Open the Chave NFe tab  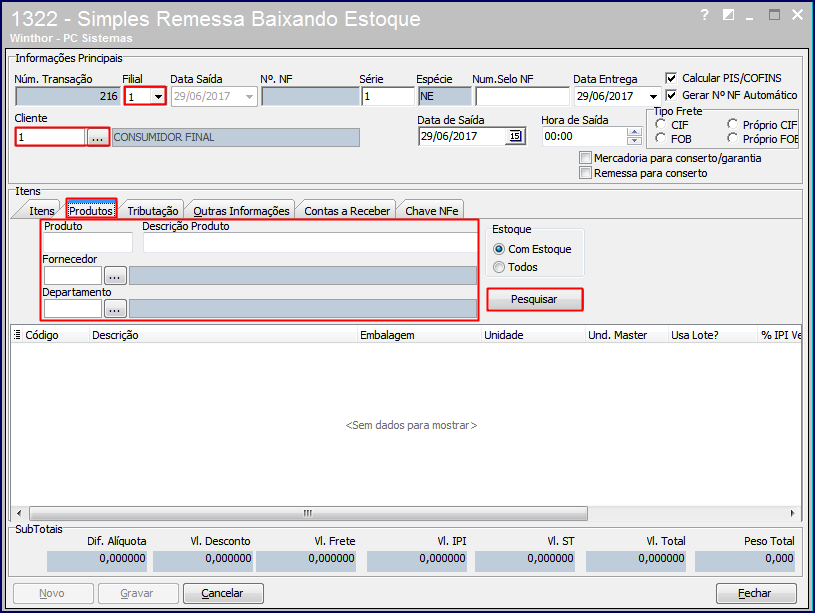pyautogui.click(x=431, y=211)
